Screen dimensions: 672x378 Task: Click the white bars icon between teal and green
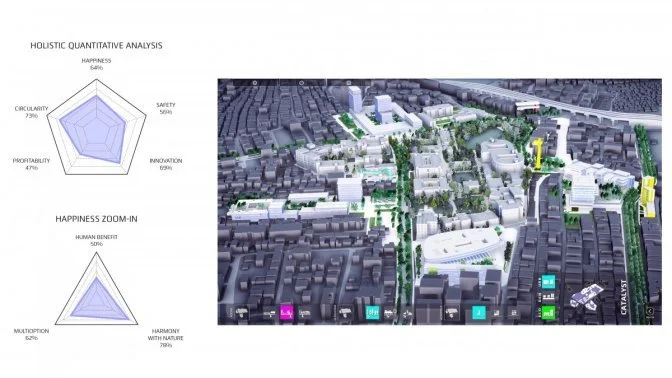[x=548, y=297]
